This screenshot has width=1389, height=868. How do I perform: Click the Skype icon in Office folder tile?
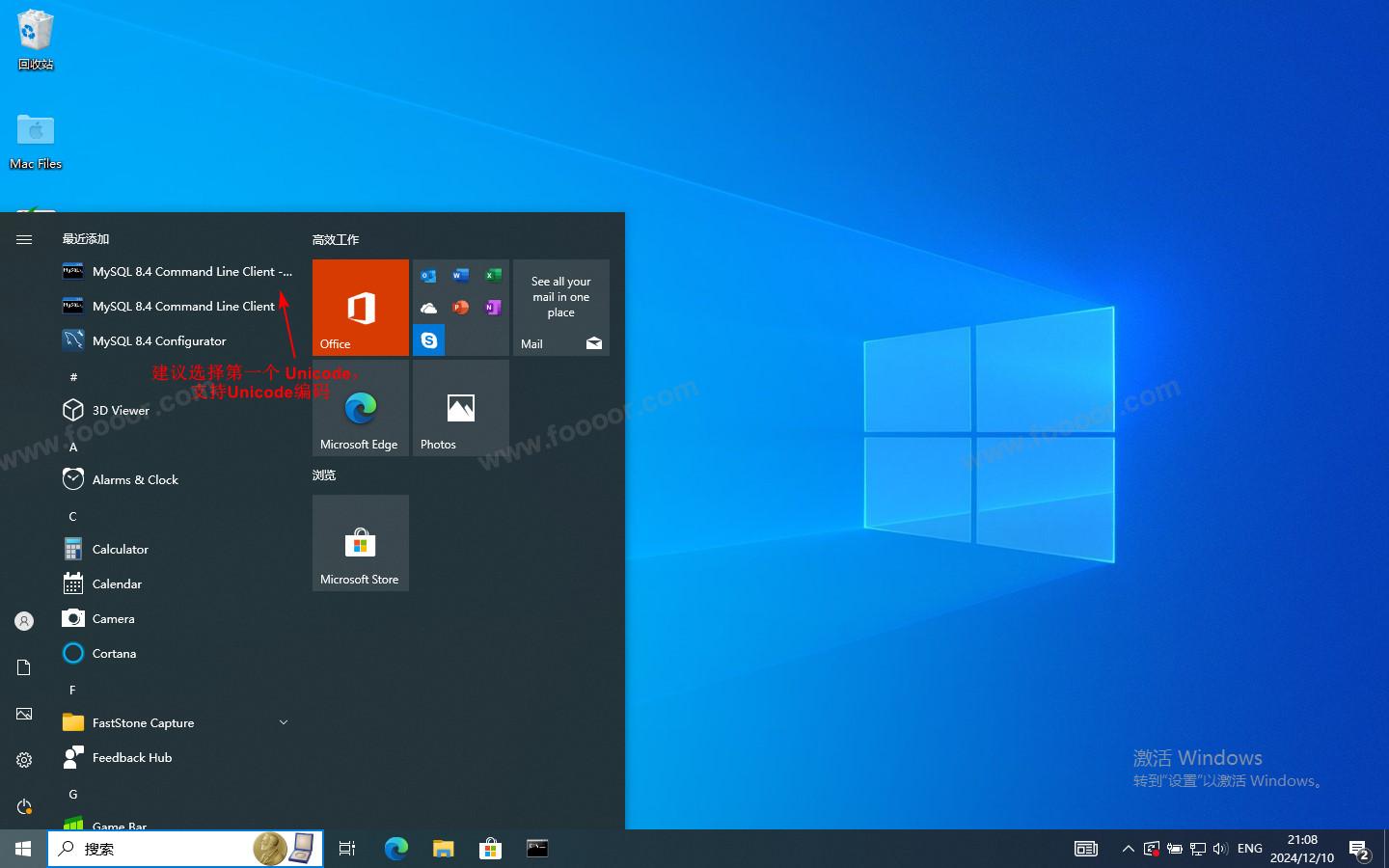(x=429, y=340)
